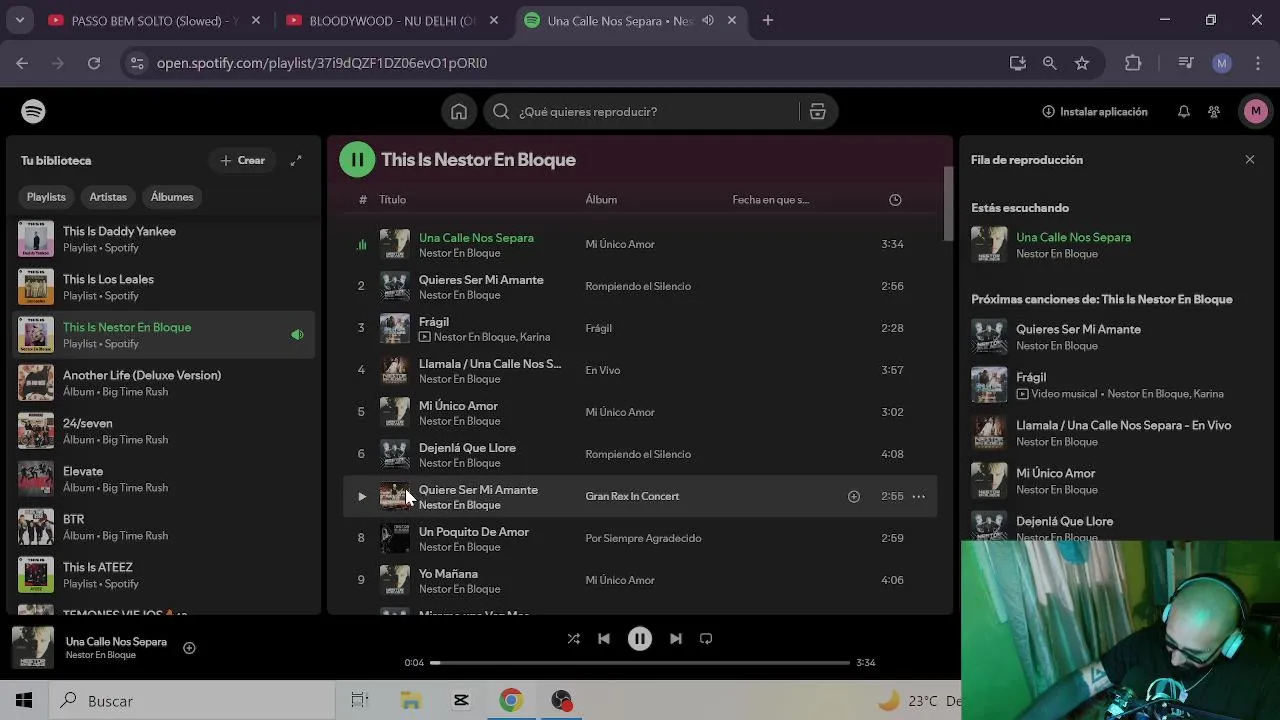The height and width of the screenshot is (720, 1280).
Task: Add Una Calle Nos Separa to liked songs
Action: pyautogui.click(x=189, y=648)
